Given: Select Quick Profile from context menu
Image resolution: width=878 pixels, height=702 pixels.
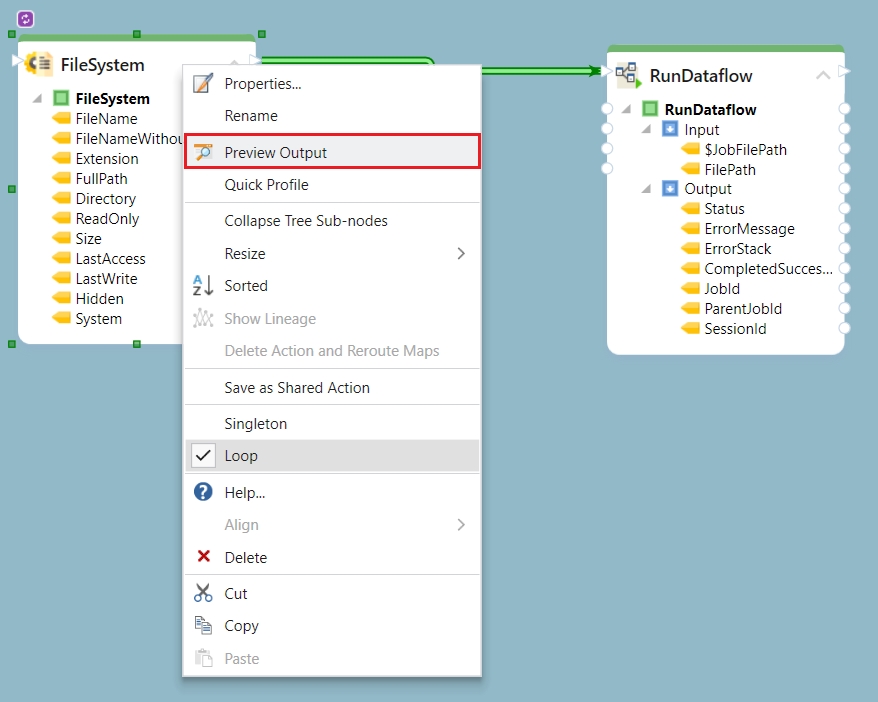Looking at the screenshot, I should pyautogui.click(x=266, y=185).
